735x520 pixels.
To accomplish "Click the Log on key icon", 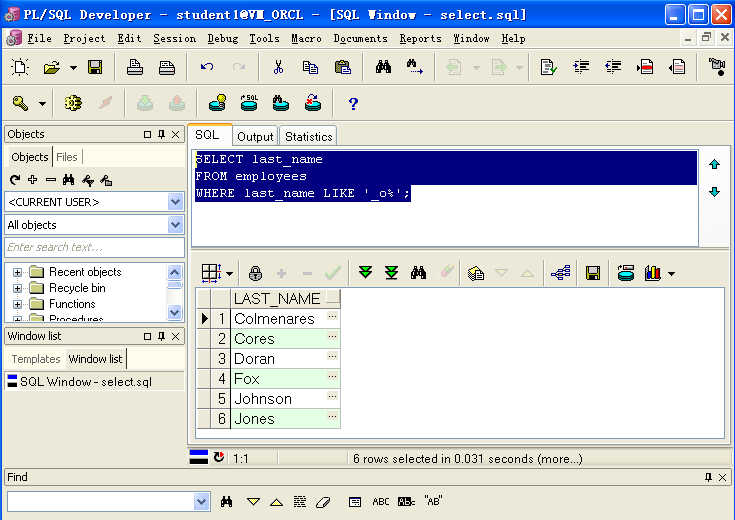I will [21, 103].
